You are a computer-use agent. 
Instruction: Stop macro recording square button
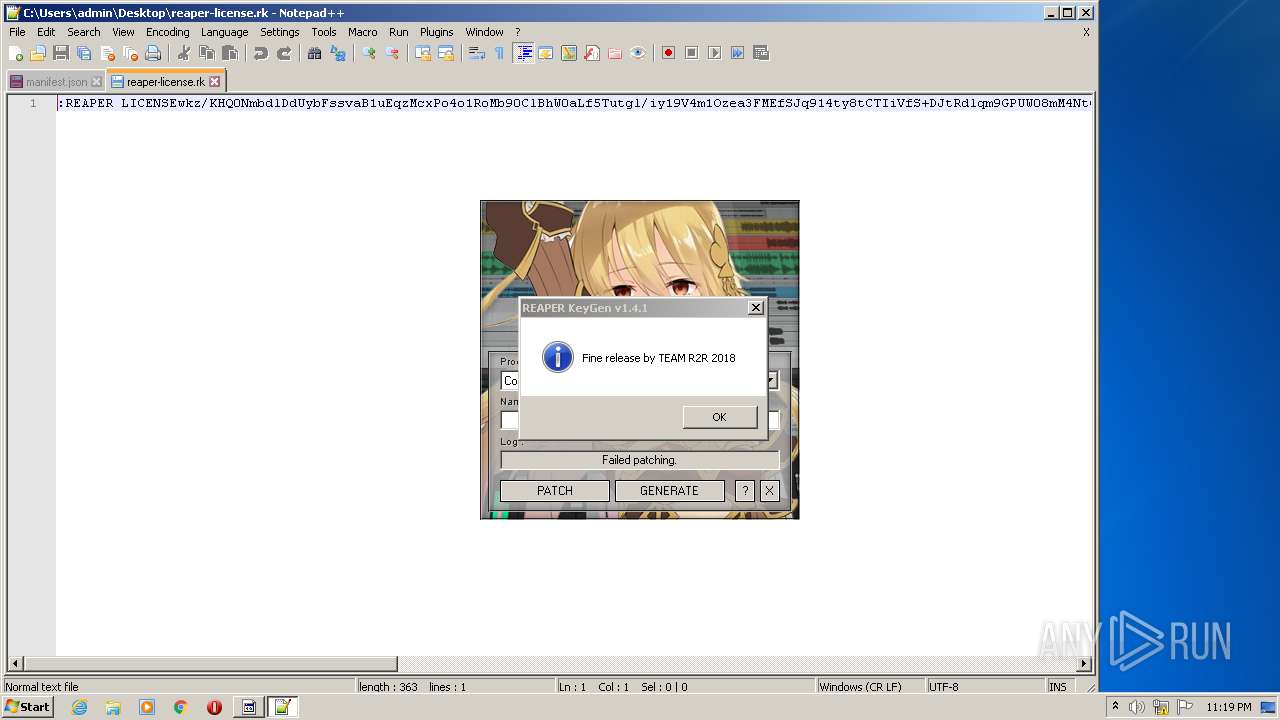691,53
